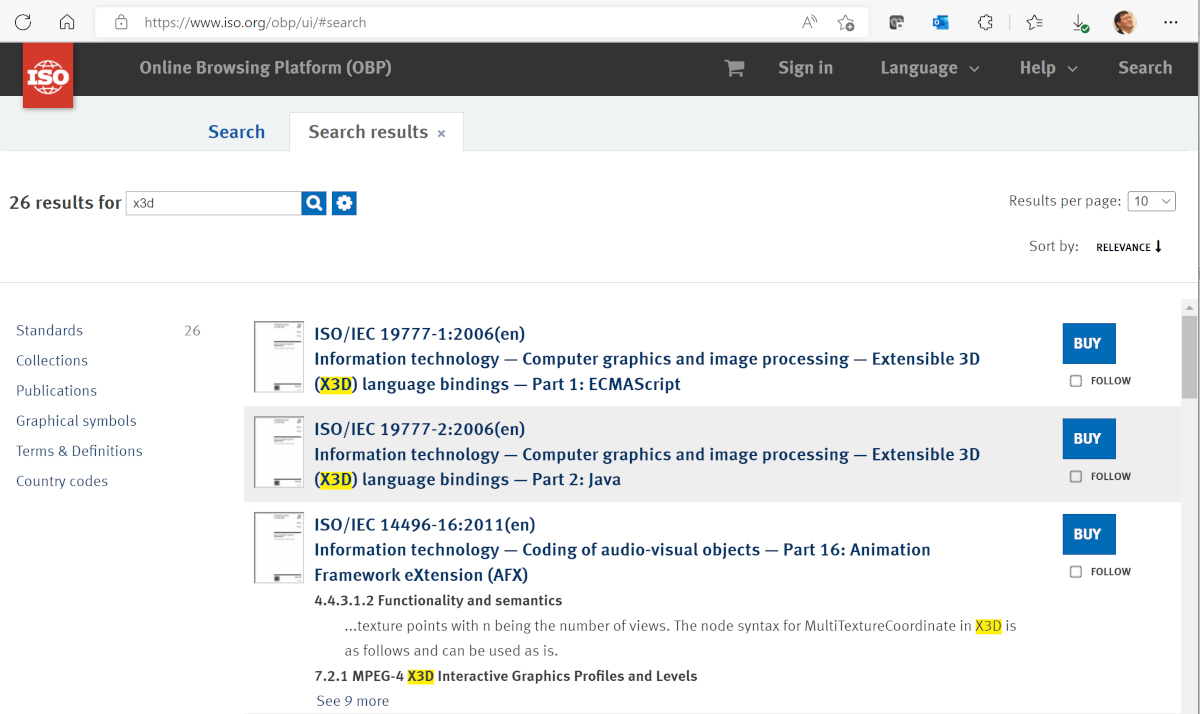Open the browser extensions puzzle icon
Screen dimensions: 1200x714
(985, 22)
